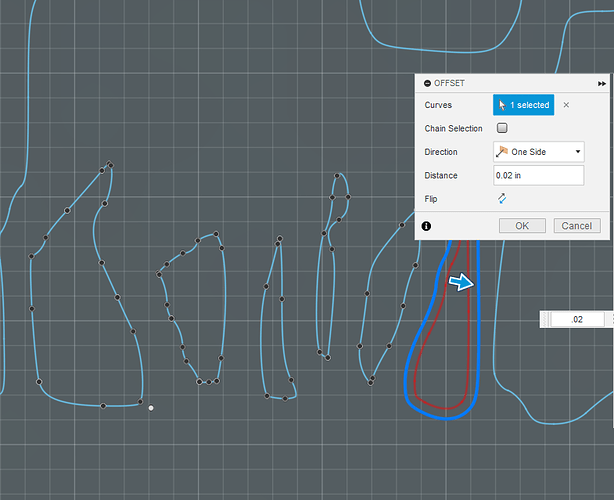Cancel the Offset operation
This screenshot has height=500, width=614.
[x=577, y=226]
